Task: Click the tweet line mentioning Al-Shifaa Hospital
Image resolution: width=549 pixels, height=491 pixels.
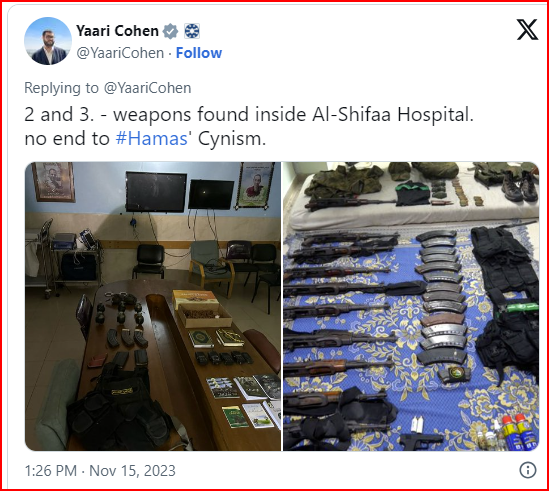Action: [249, 115]
